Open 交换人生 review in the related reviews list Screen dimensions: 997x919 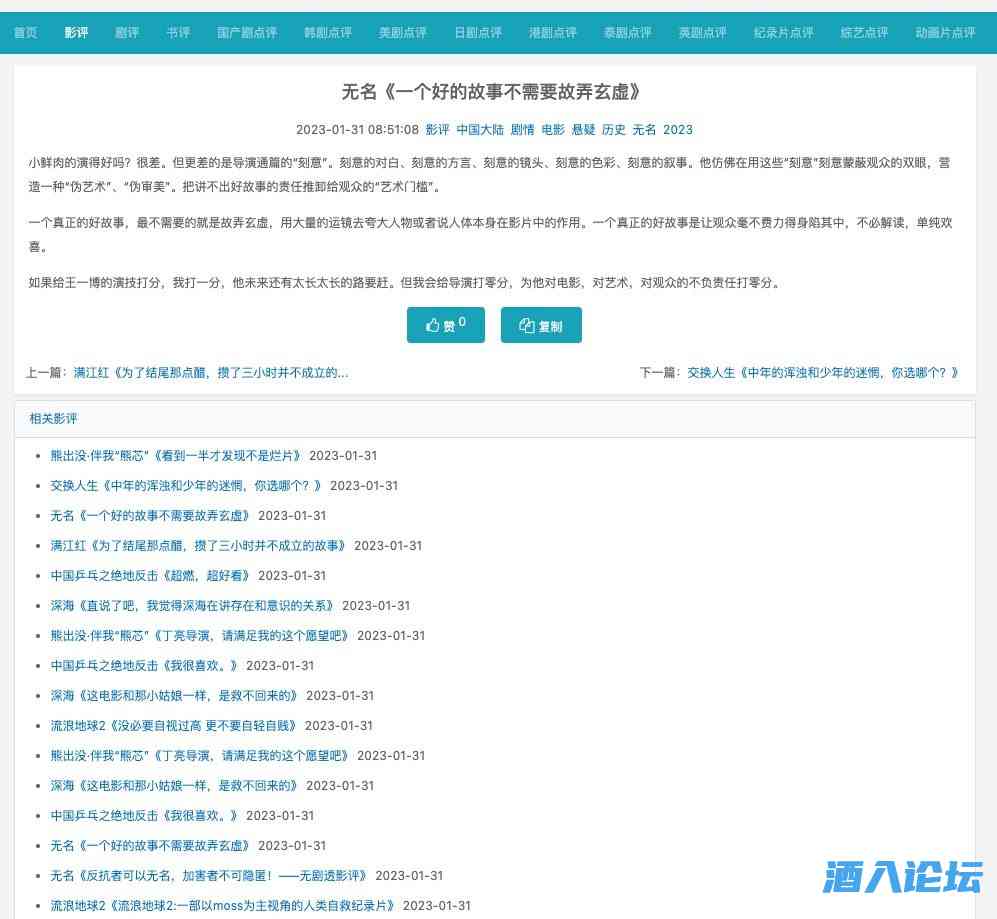click(x=186, y=485)
